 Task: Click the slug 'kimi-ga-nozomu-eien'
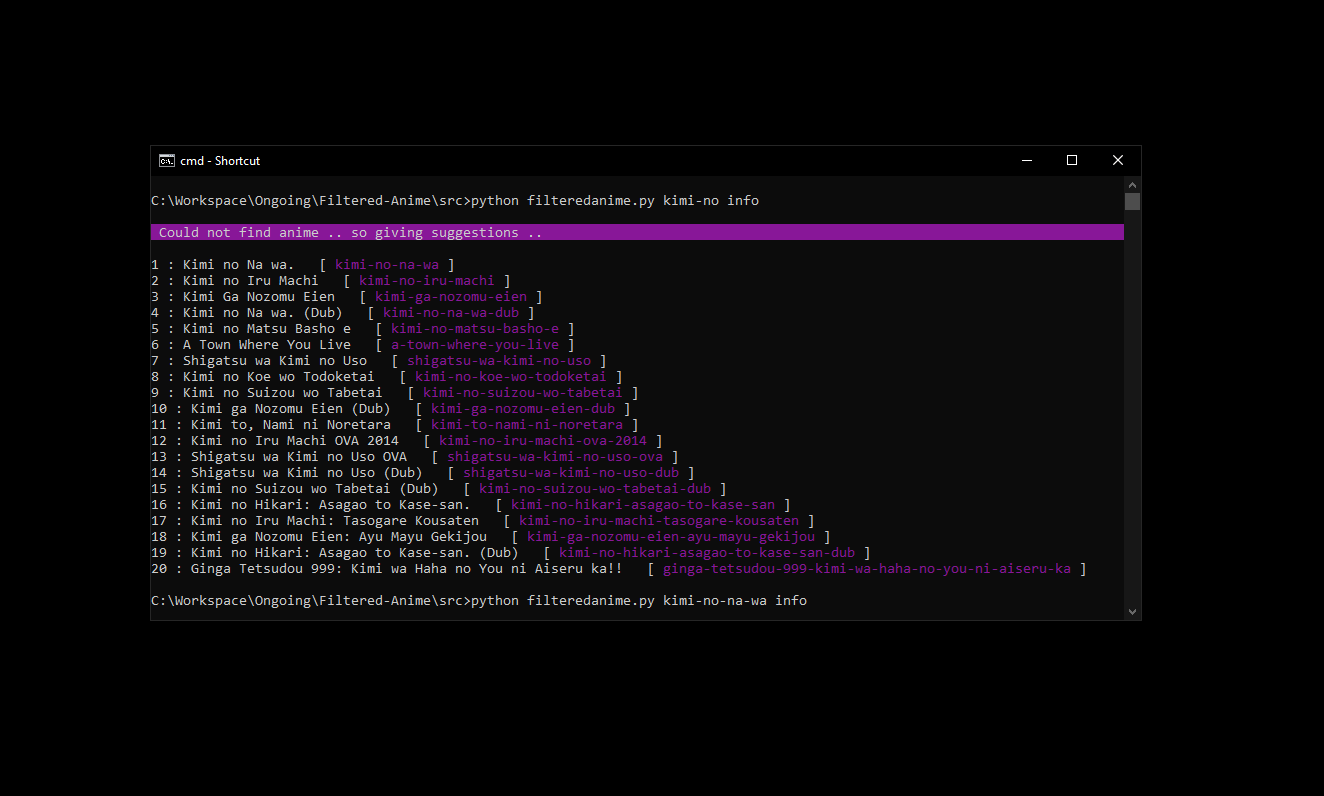coord(451,297)
